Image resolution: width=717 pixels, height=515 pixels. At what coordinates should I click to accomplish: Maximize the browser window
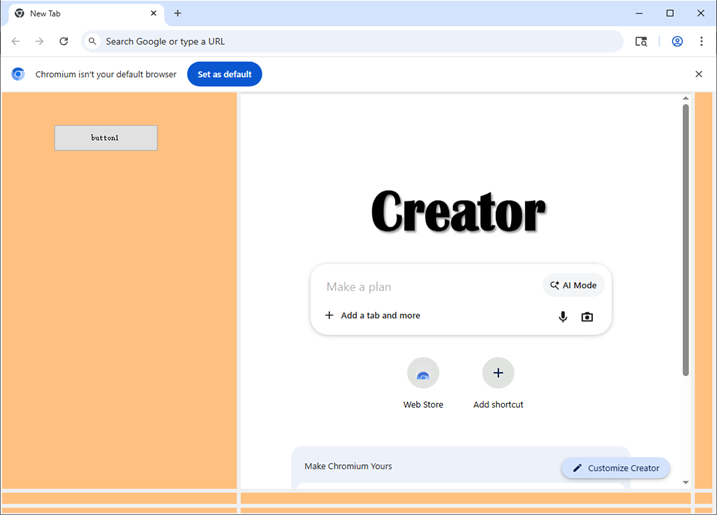[670, 13]
